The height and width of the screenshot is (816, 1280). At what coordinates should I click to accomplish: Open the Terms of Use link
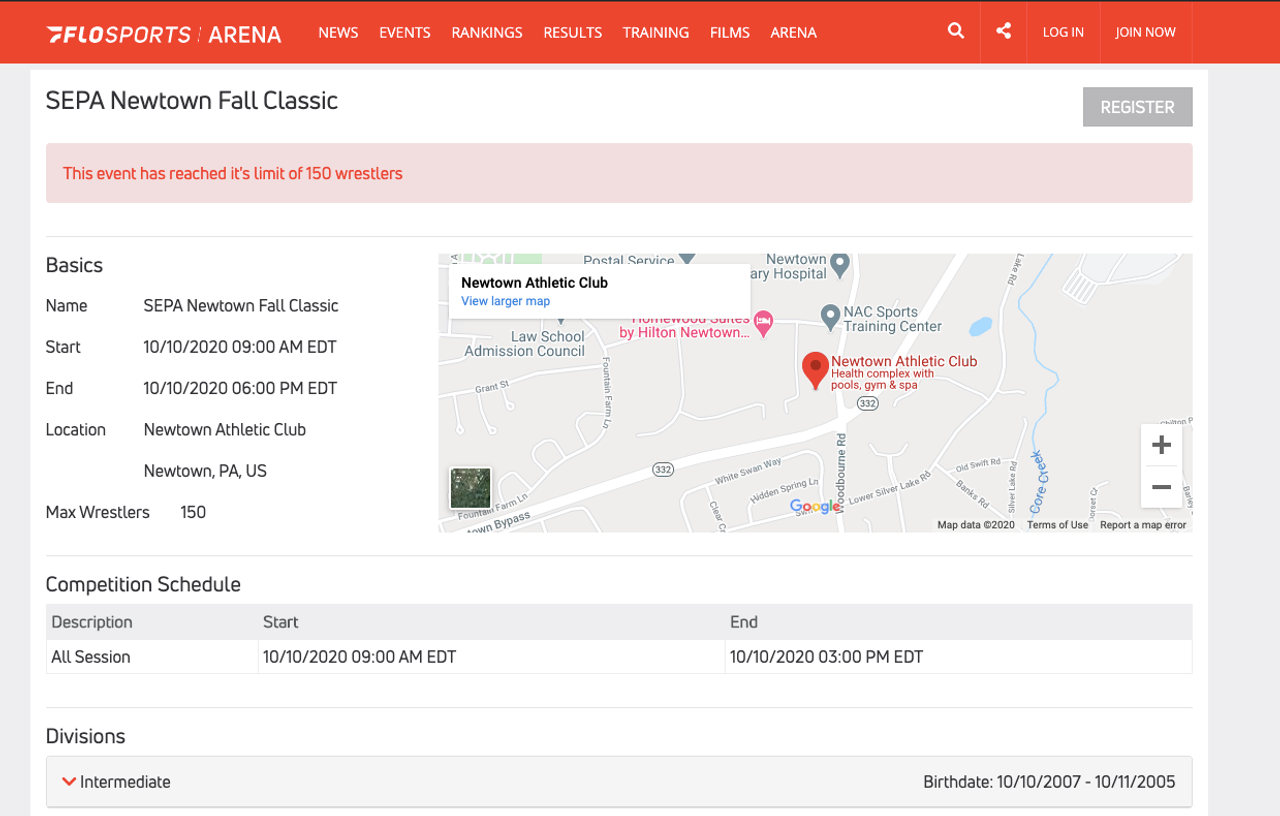click(1057, 523)
